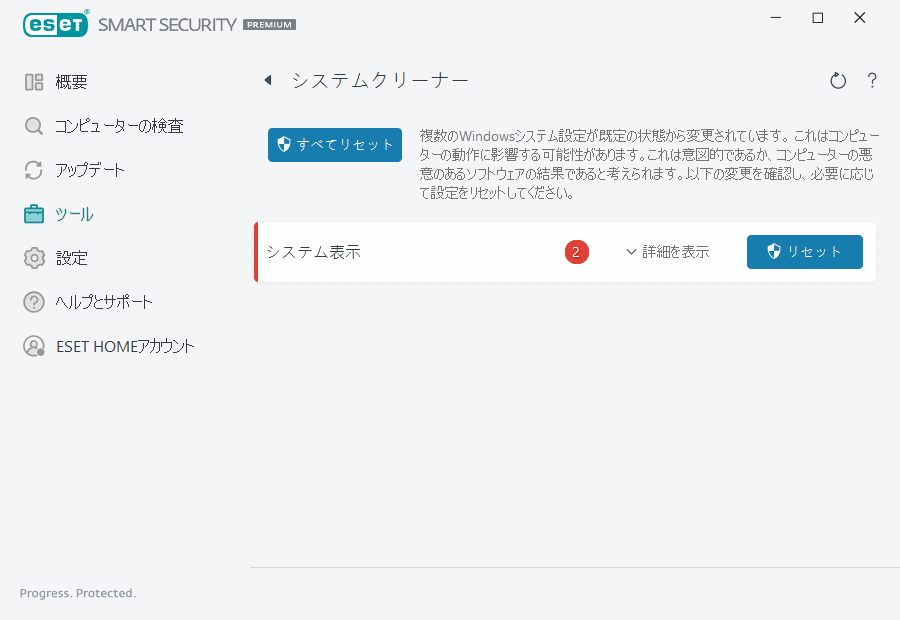Click the Progress. Protected. status text
Viewport: 900px width, 620px height.
tap(77, 593)
